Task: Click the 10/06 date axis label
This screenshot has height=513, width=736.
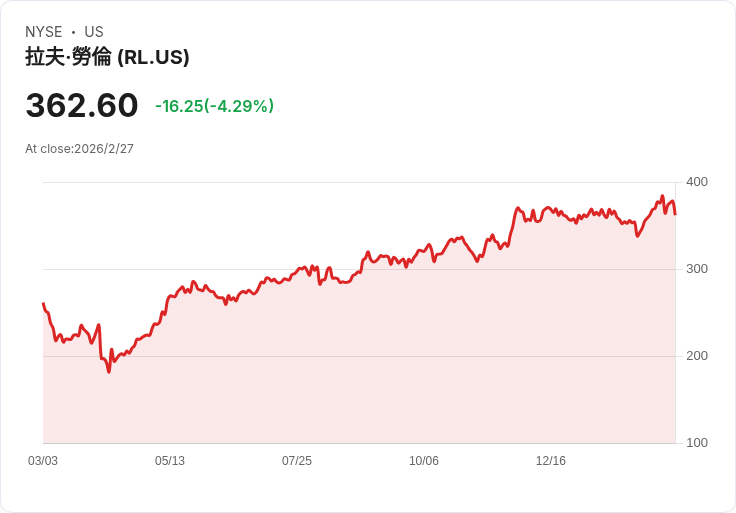Action: click(x=424, y=460)
